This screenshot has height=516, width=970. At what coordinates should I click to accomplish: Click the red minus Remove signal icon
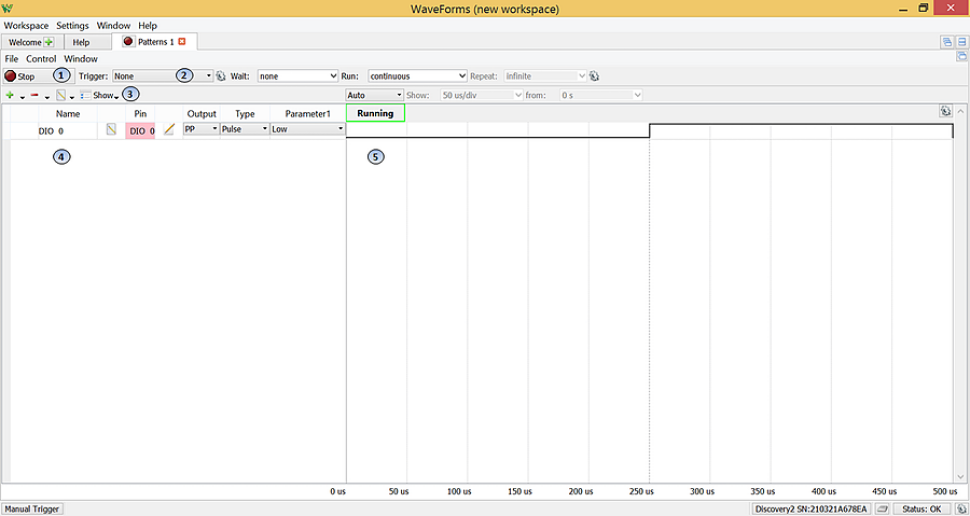click(x=35, y=95)
